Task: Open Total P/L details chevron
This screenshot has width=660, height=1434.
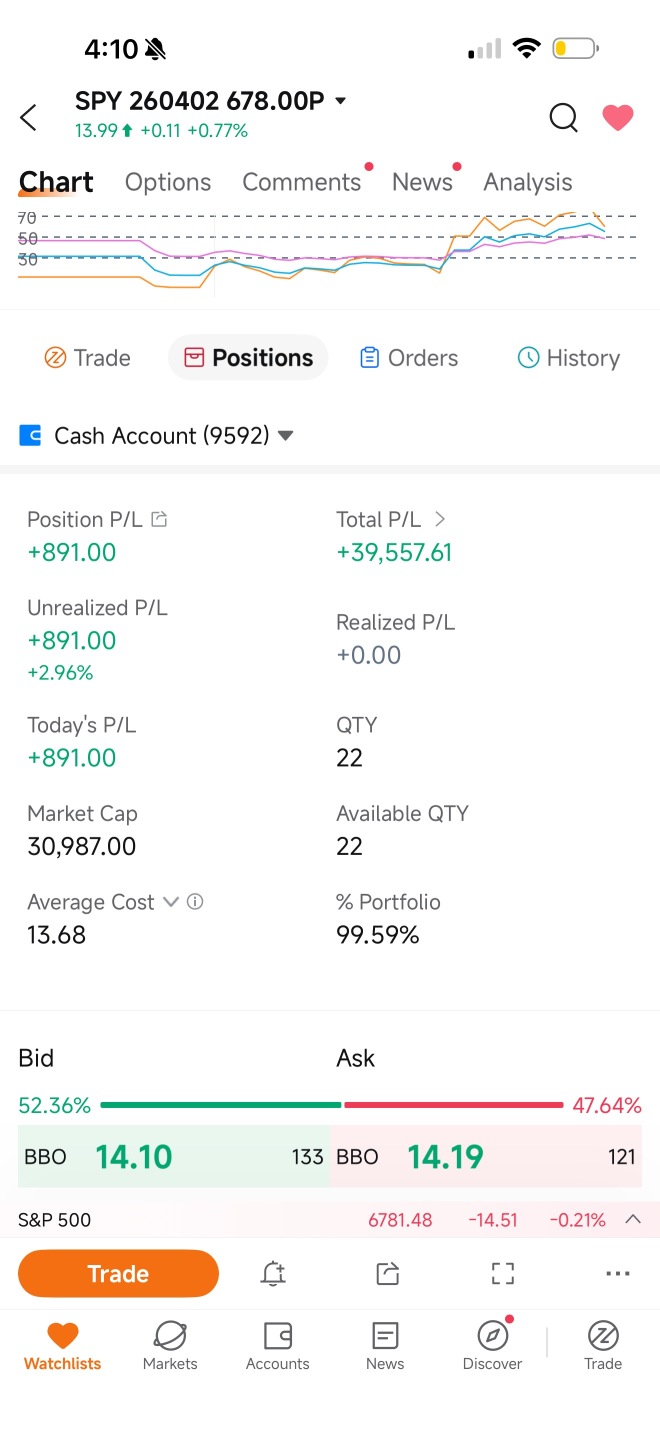Action: (x=440, y=519)
